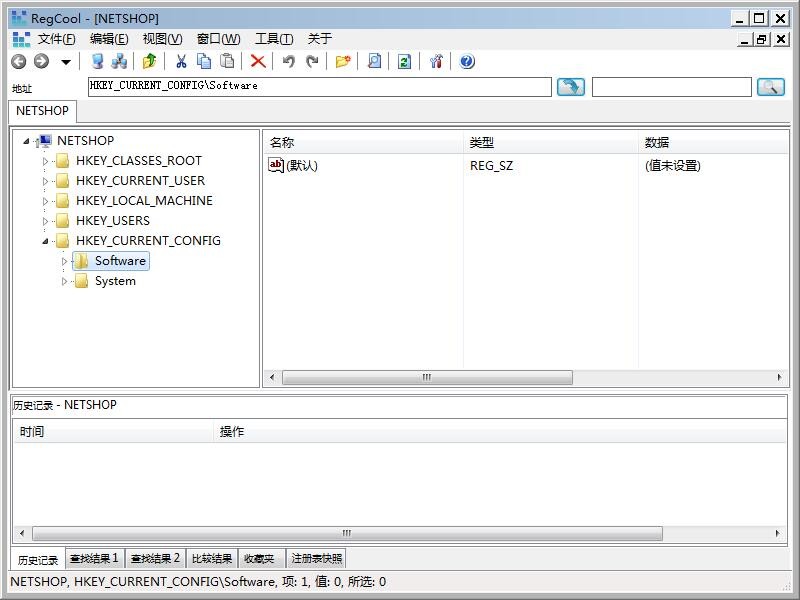Collapse the HKEY_CURRENT_CONFIG tree node
Image resolution: width=800 pixels, height=600 pixels.
[45, 240]
